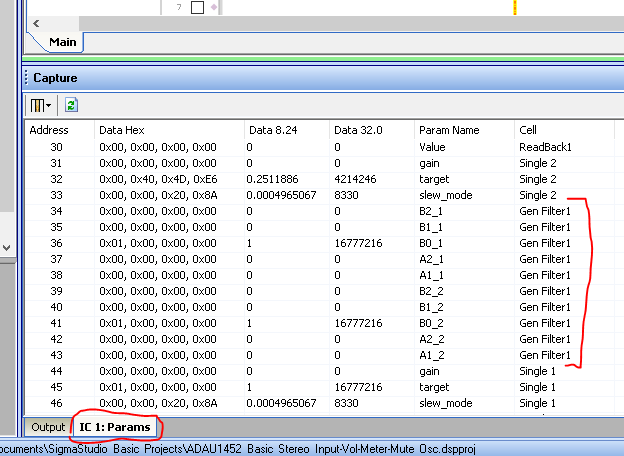The height and width of the screenshot is (456, 624).
Task: Toggle the checkbox beside number 7
Action: [197, 7]
